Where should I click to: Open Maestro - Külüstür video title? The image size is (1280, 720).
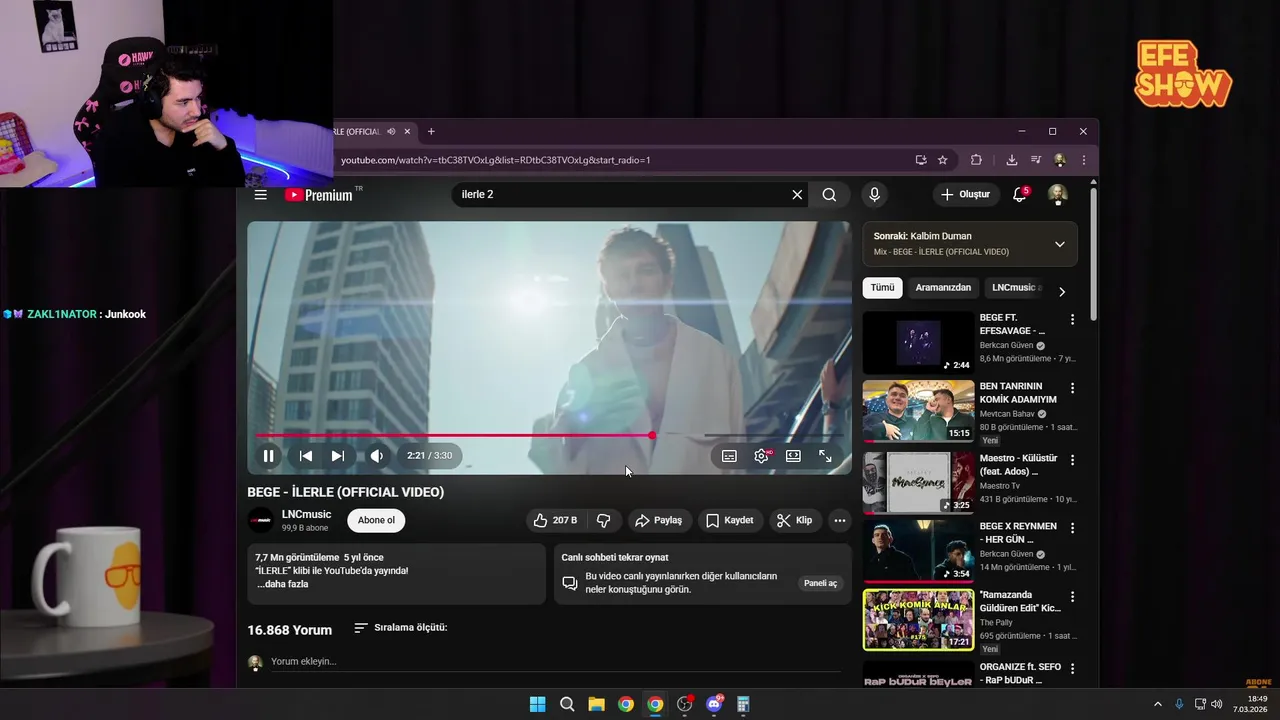tap(1016, 465)
